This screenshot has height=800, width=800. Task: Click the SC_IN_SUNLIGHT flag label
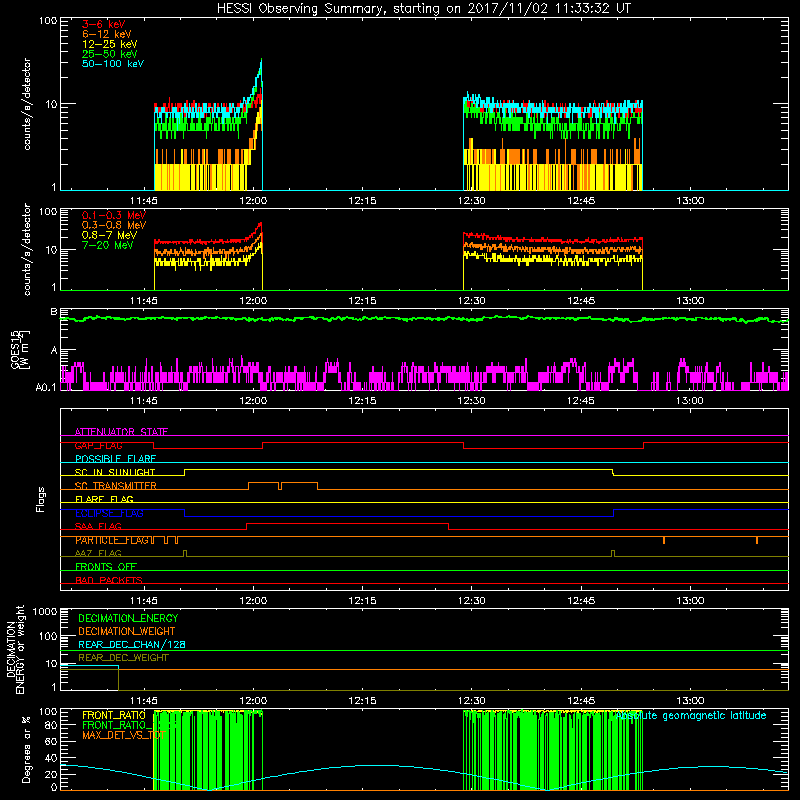coord(115,472)
